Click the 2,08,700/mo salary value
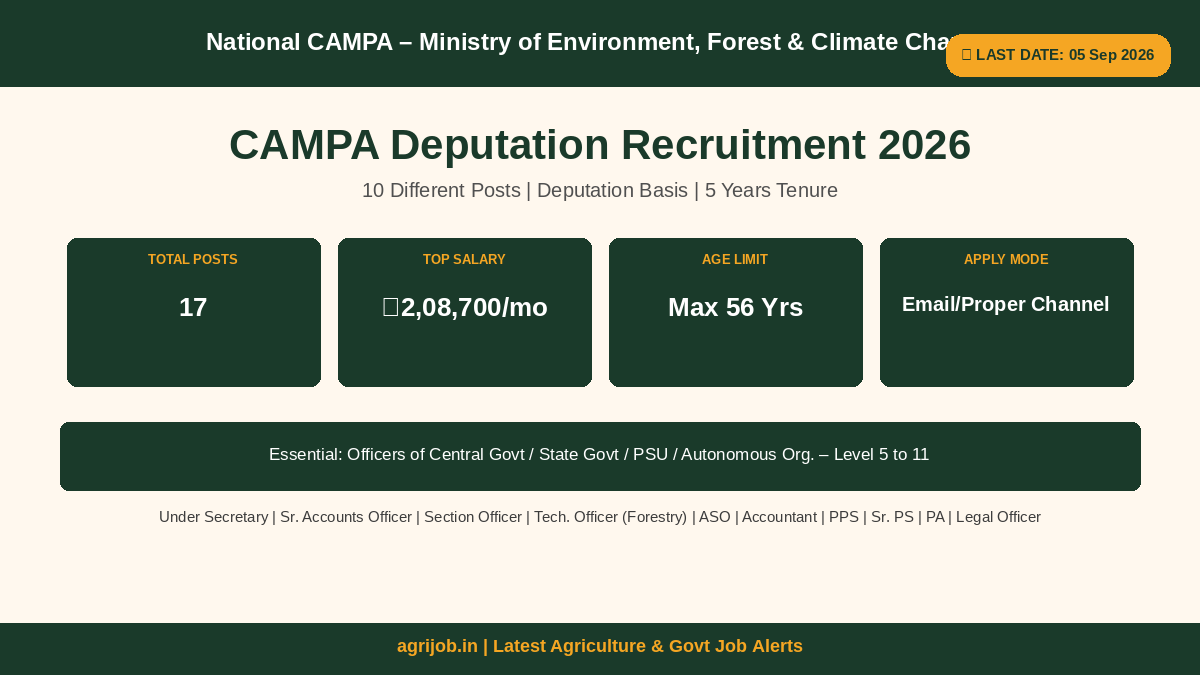1200x675 pixels. [465, 307]
